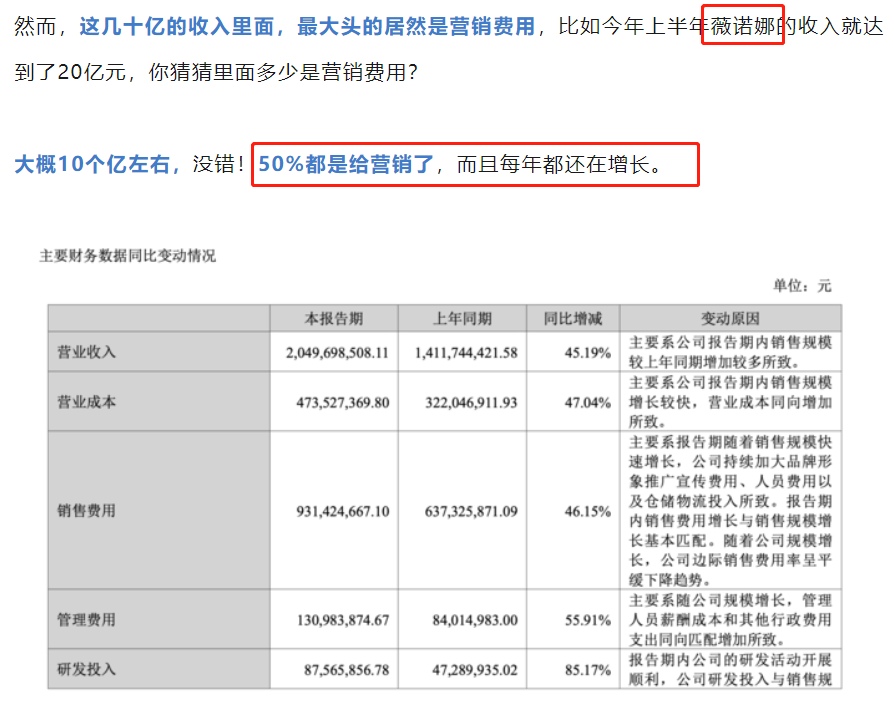Select the 销售费用 row label

click(88, 510)
